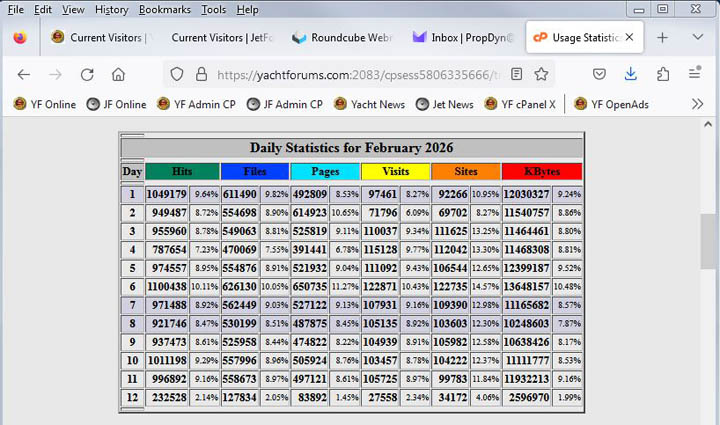The image size is (720, 425).
Task: Open the Extensions puzzle icon
Action: tap(663, 74)
